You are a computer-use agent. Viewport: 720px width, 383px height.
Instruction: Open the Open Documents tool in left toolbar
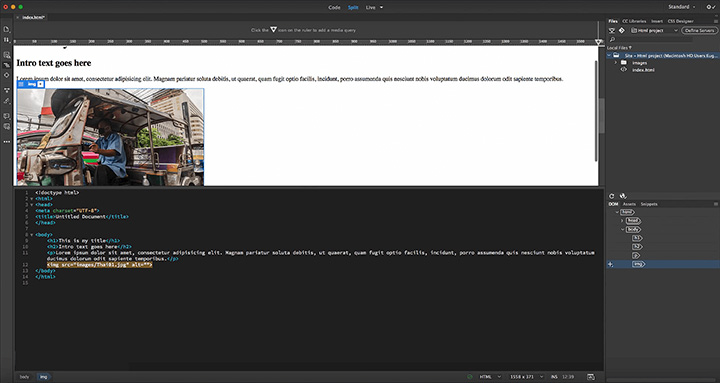point(6,29)
